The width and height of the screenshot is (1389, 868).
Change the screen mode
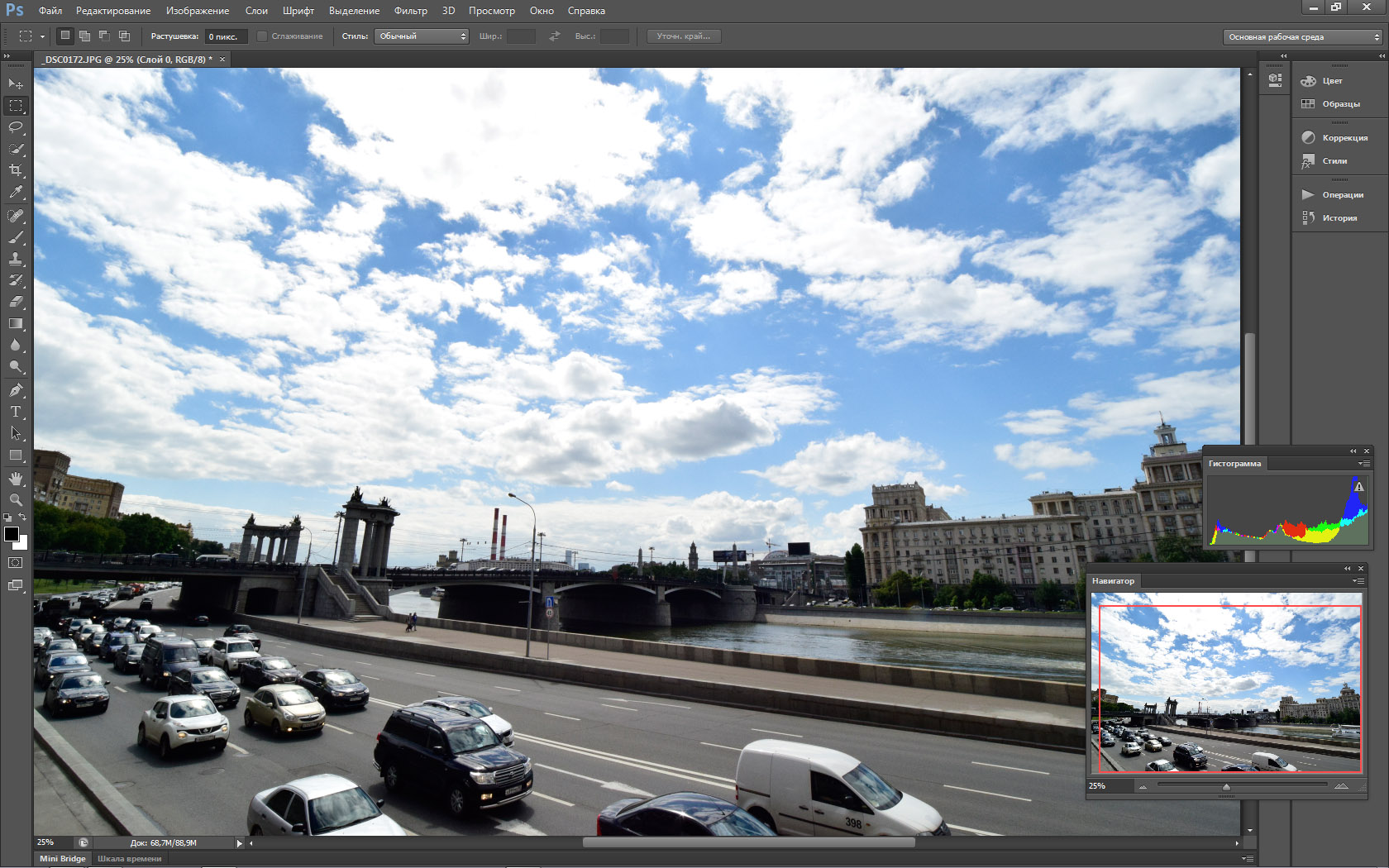coord(16,585)
